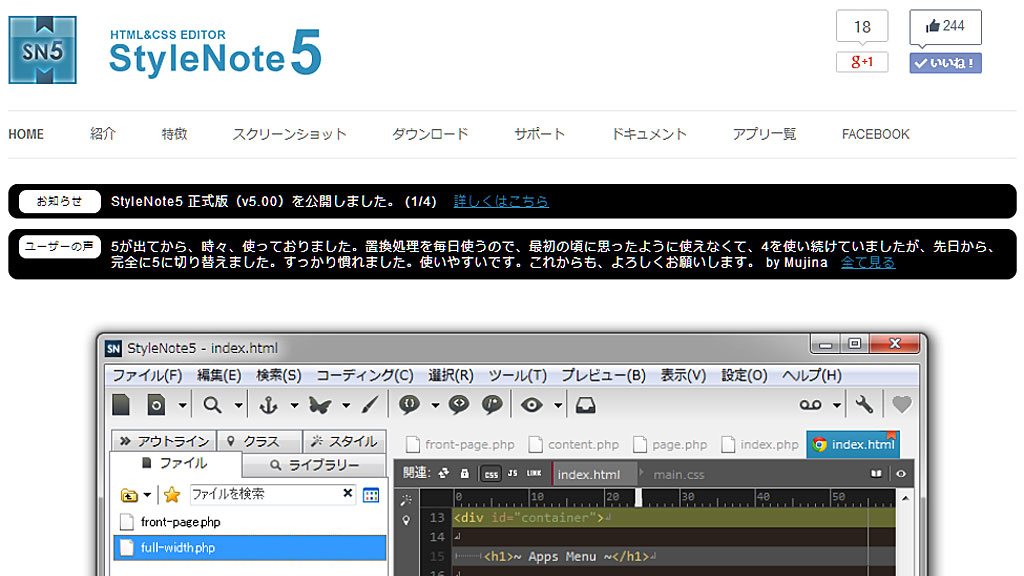Screen dimensions: 1024x576
Task: Switch to the ファイル panel tab
Action: (x=175, y=464)
